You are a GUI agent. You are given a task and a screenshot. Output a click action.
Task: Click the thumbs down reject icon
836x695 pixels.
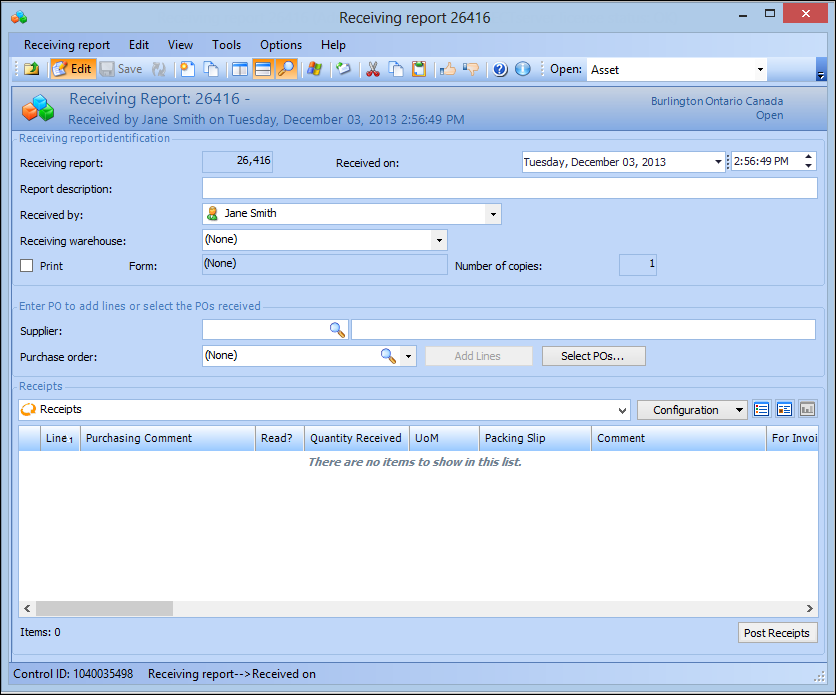(x=470, y=69)
